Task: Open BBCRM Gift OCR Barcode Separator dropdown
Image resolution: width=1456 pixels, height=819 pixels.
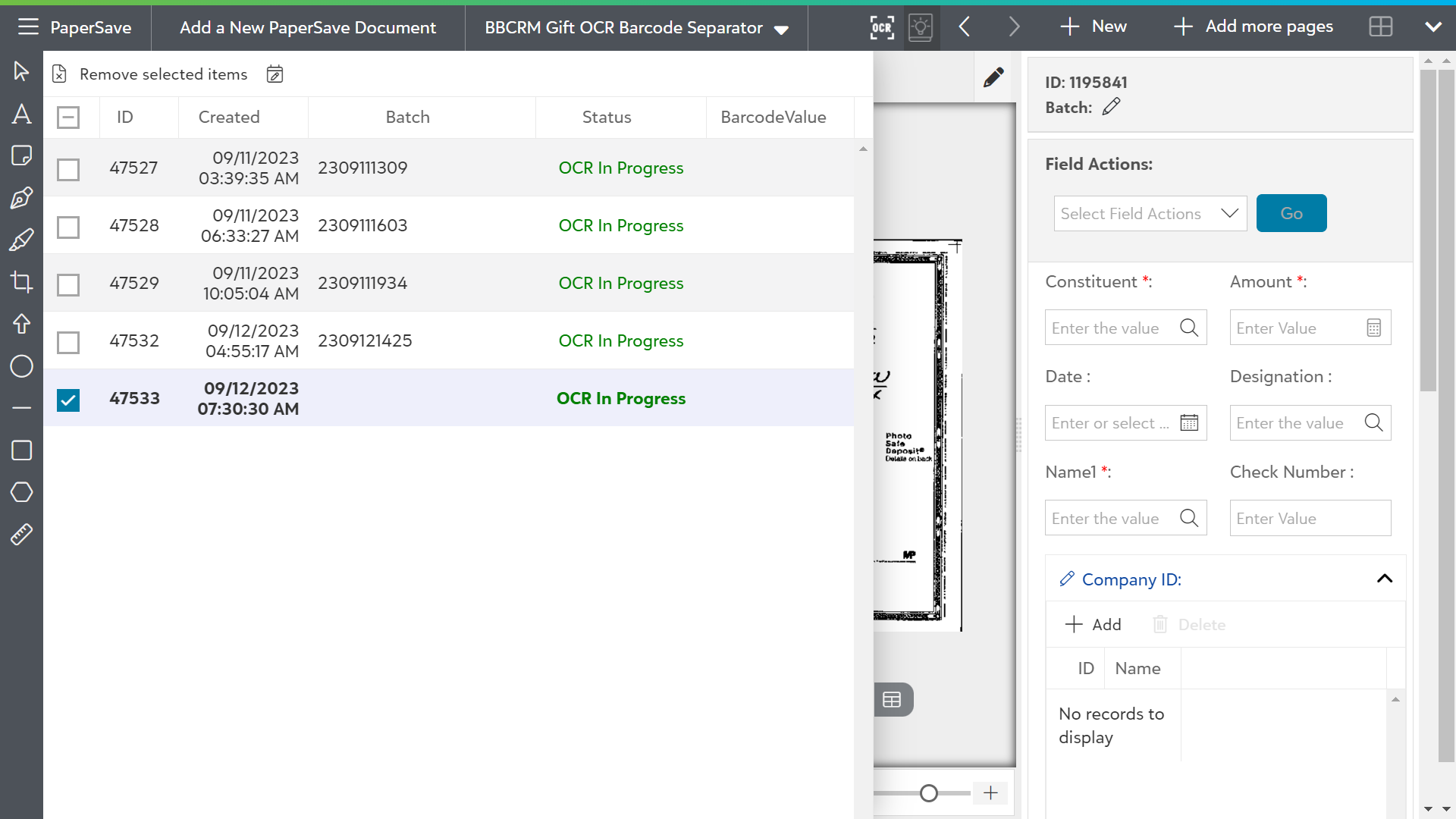Action: click(x=636, y=28)
